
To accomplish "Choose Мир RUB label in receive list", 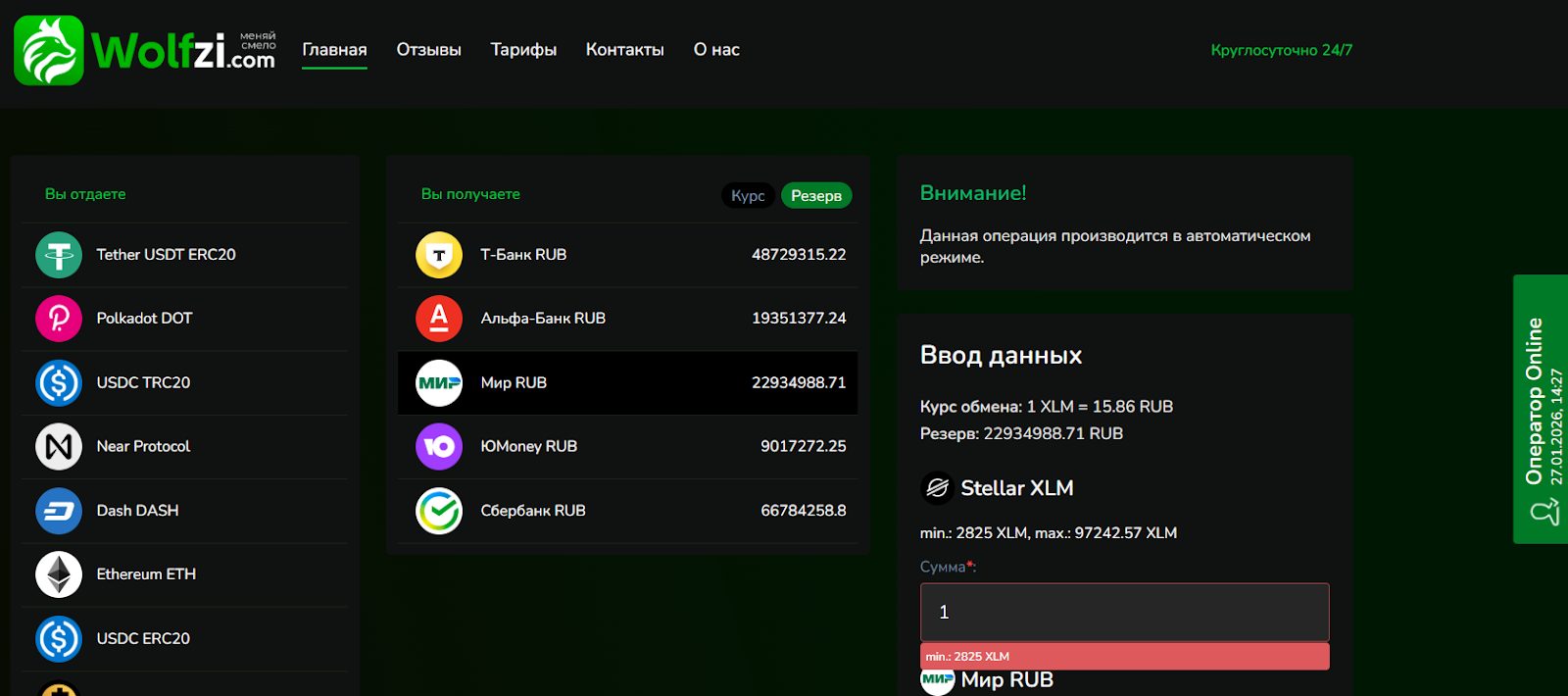I will tap(514, 382).
